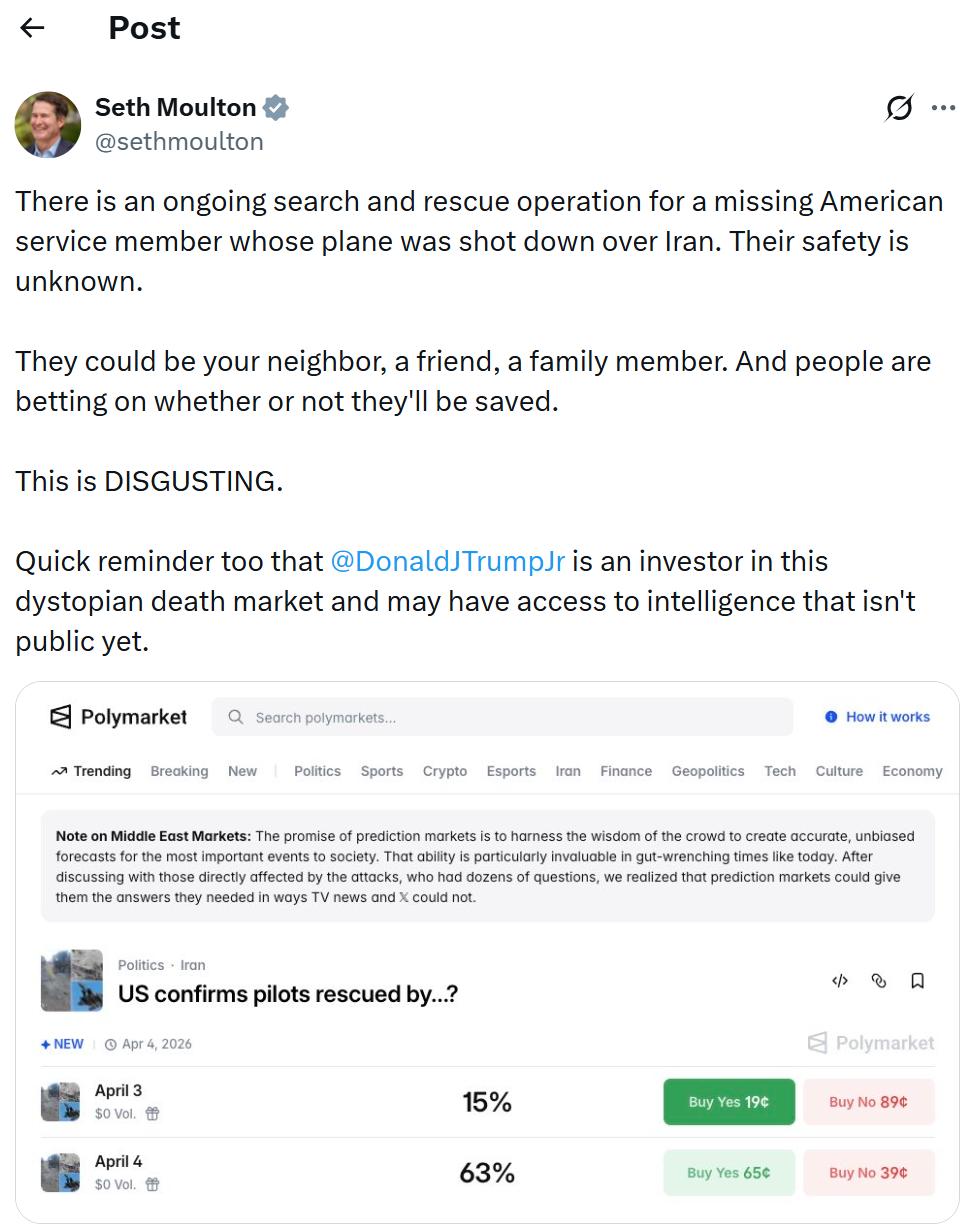
Task: Open the Grok icon on the post
Action: 899,107
